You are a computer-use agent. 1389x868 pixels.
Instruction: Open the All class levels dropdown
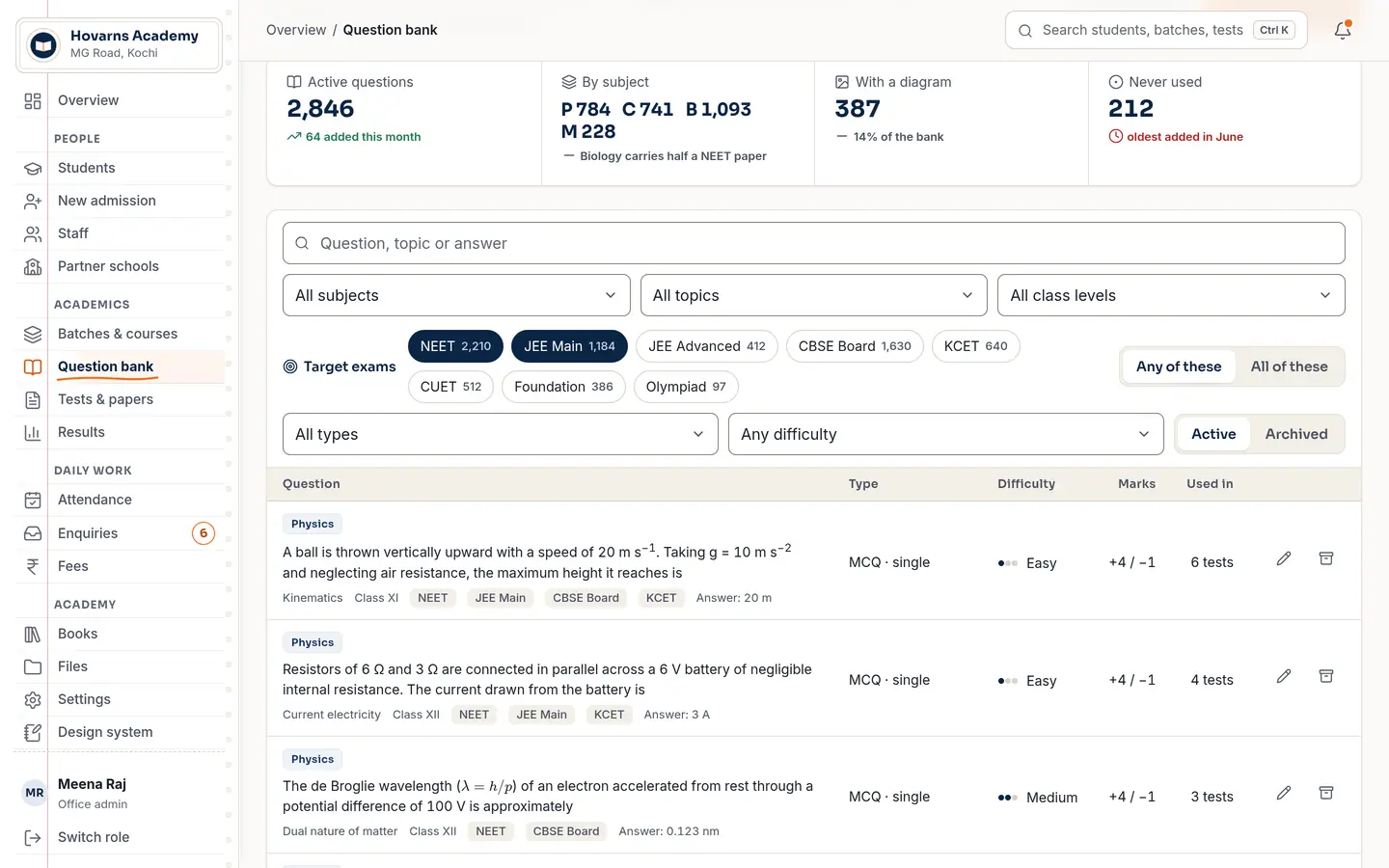click(1171, 295)
